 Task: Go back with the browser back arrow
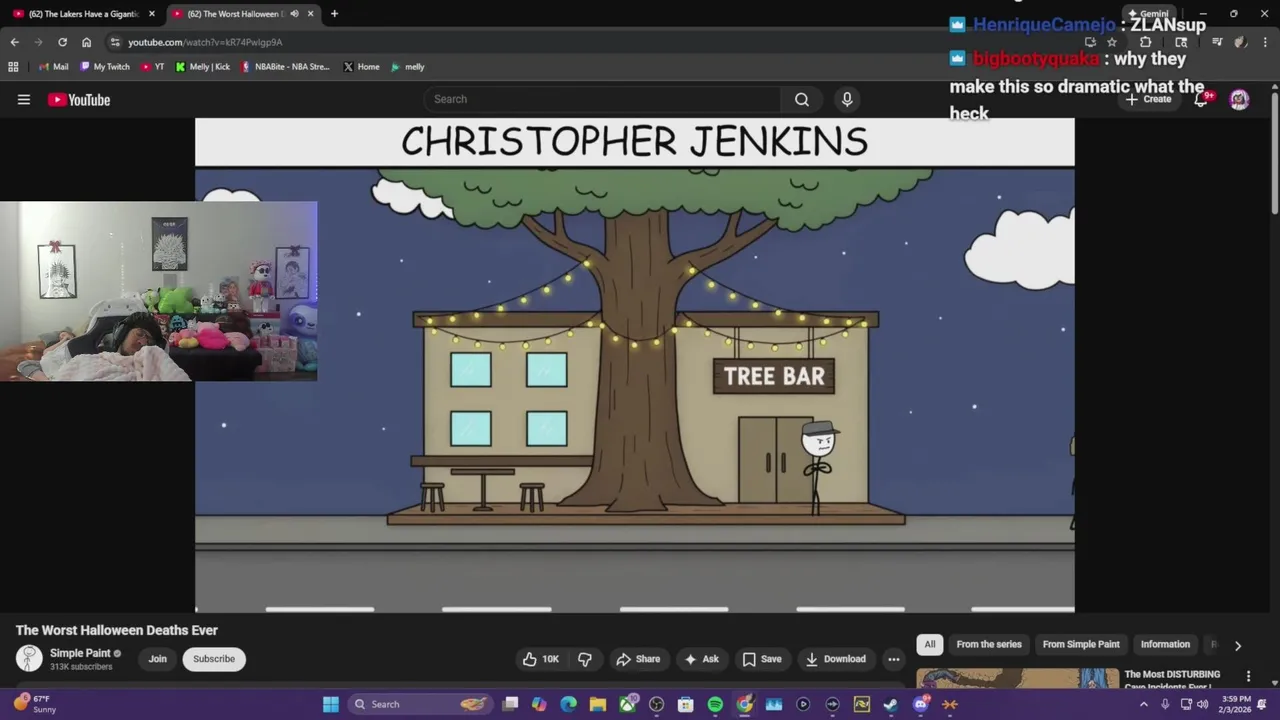pyautogui.click(x=14, y=42)
